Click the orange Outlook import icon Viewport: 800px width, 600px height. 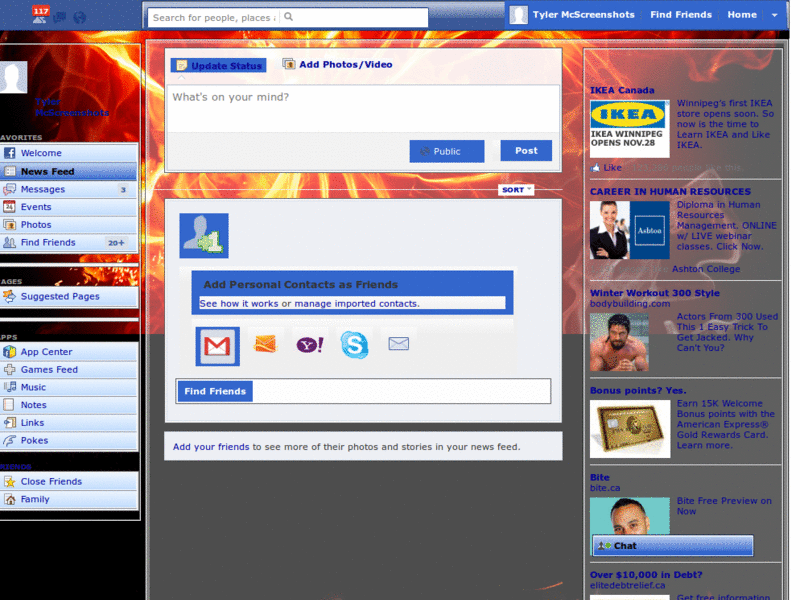[263, 343]
